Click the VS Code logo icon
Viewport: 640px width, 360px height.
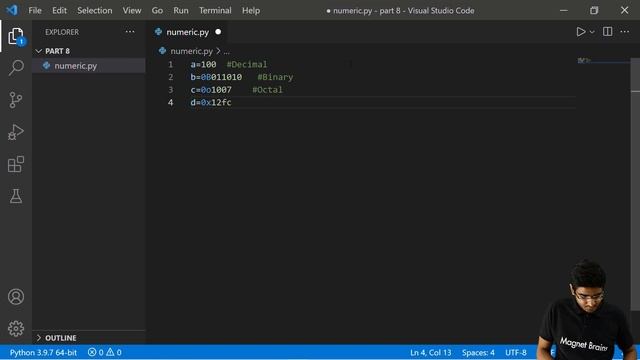pos(12,10)
